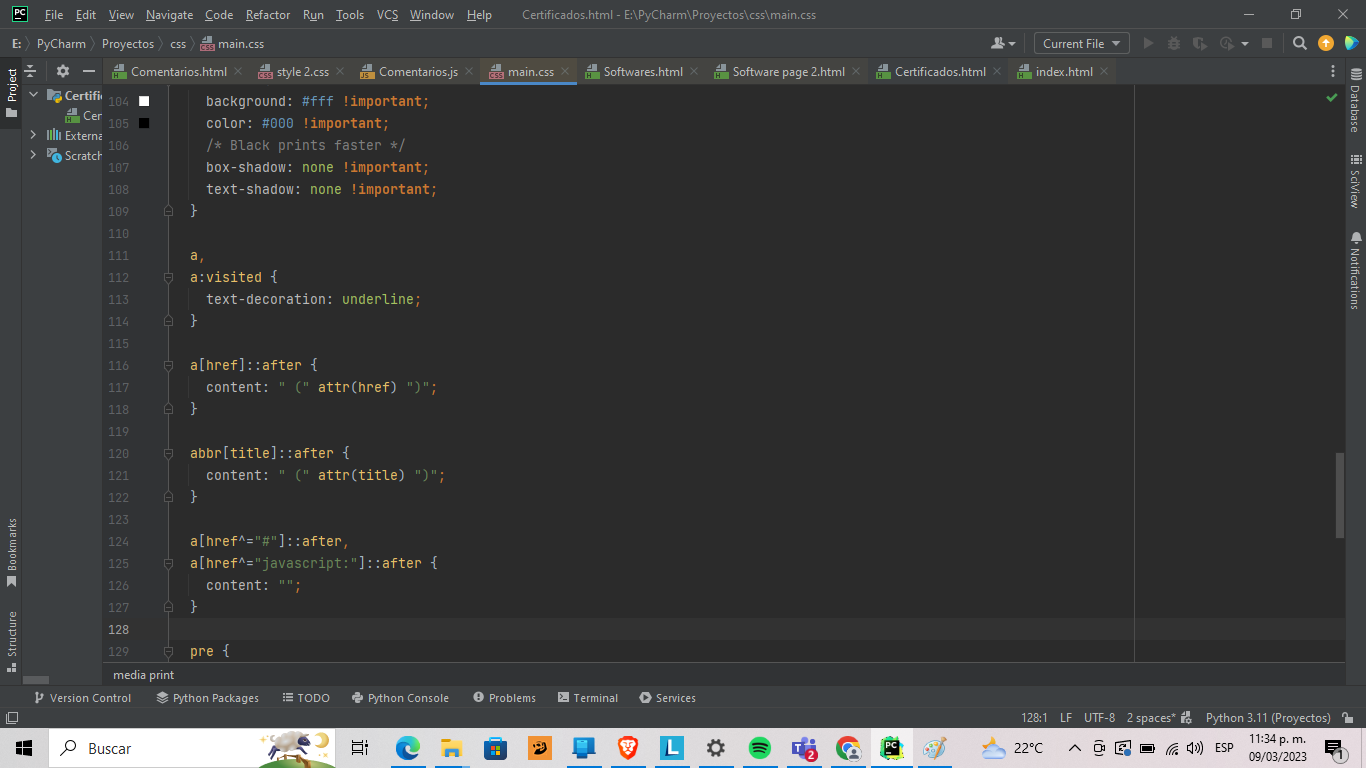Toggle fold marker on line 127
This screenshot has height=768, width=1366.
pos(168,607)
